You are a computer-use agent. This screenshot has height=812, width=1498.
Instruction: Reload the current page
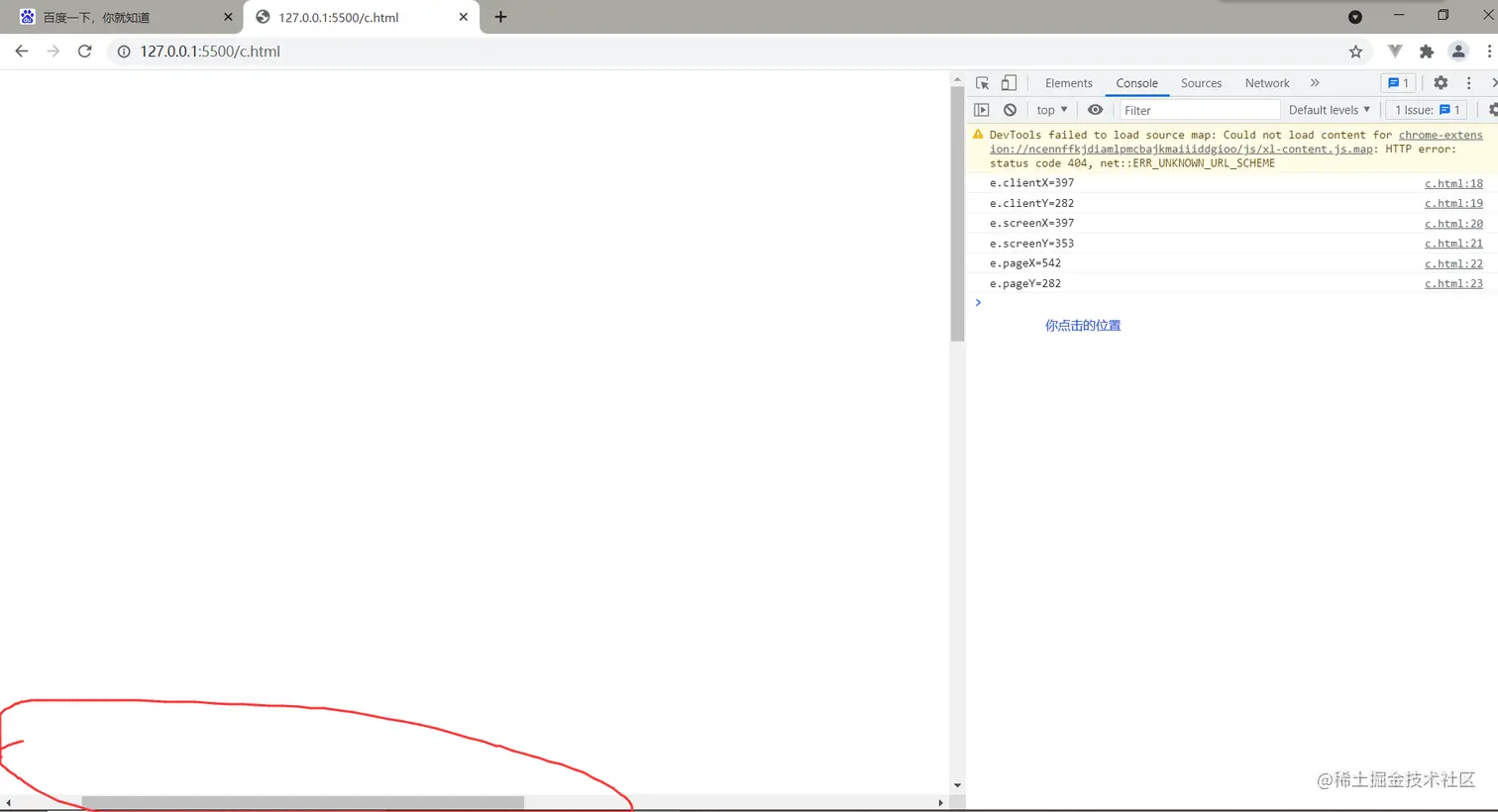click(x=85, y=51)
